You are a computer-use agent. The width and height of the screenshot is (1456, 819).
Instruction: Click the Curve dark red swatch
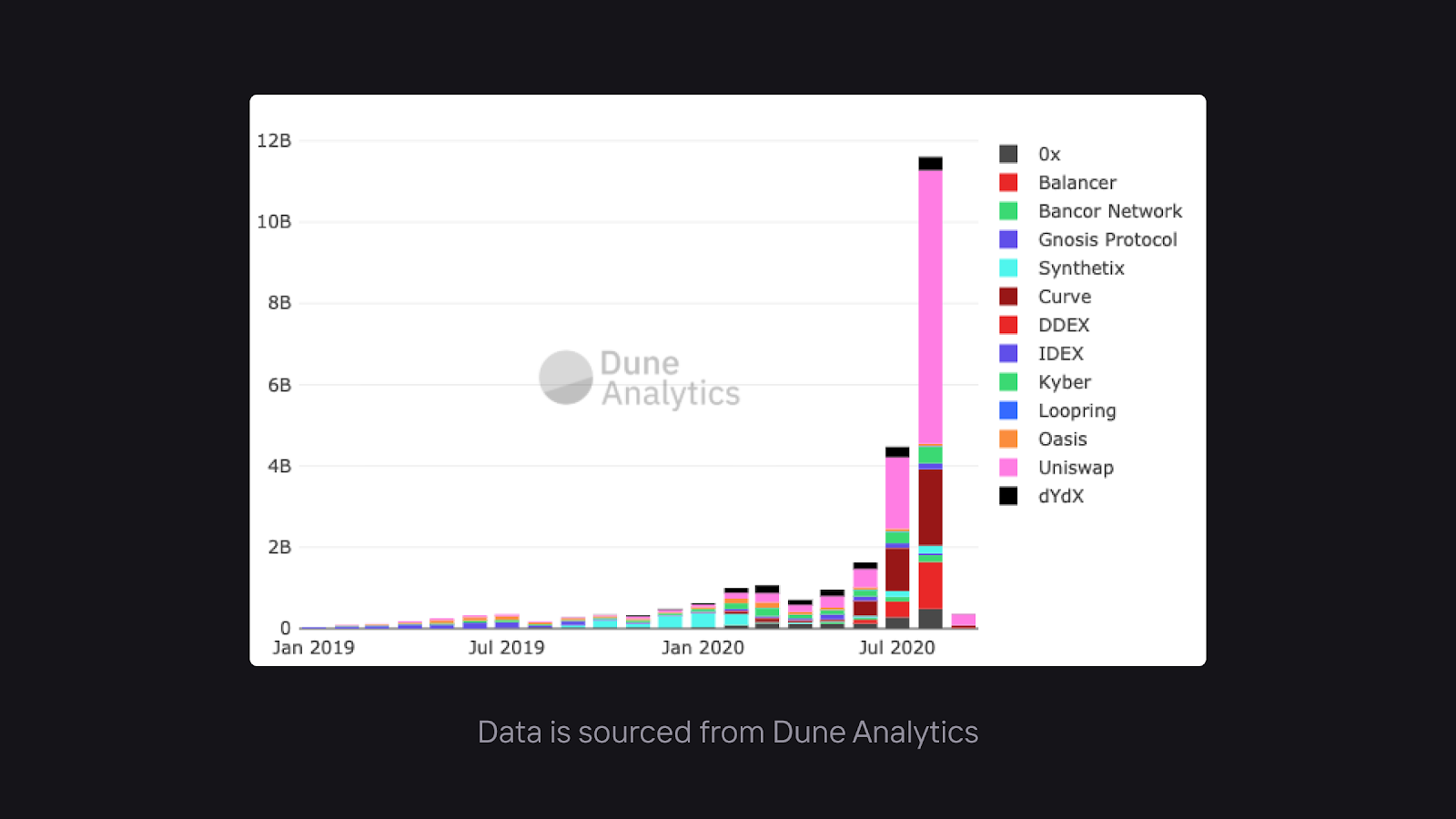(x=1008, y=297)
